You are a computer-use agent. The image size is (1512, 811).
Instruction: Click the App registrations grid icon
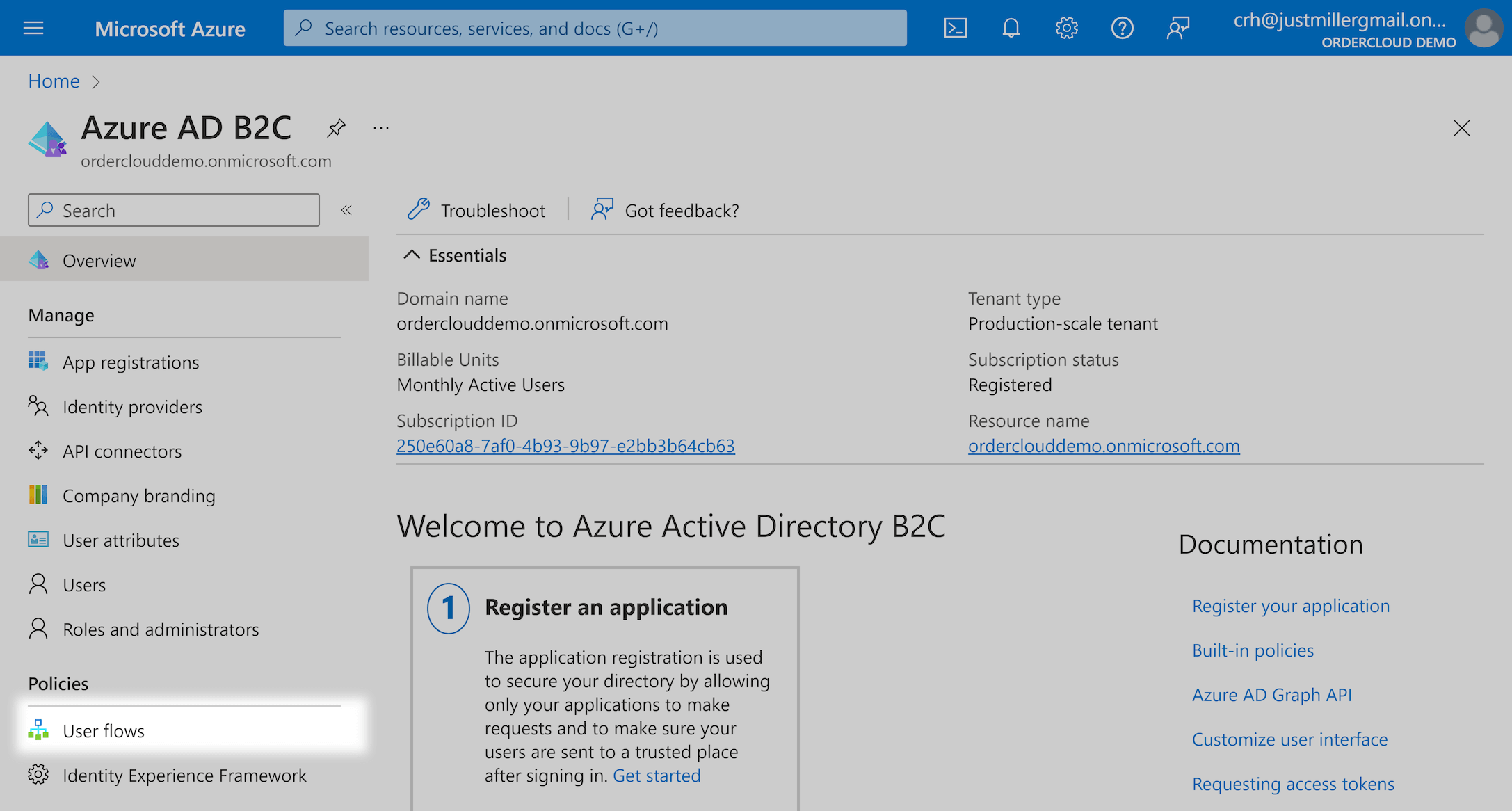click(38, 361)
